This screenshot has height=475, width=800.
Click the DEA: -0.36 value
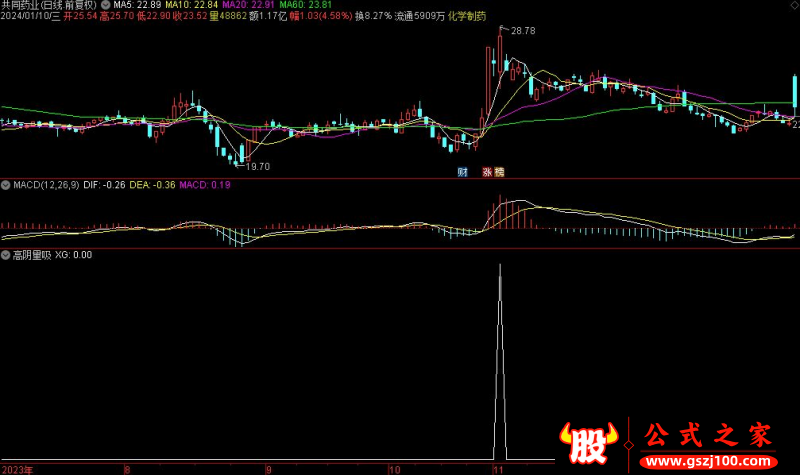coord(152,185)
